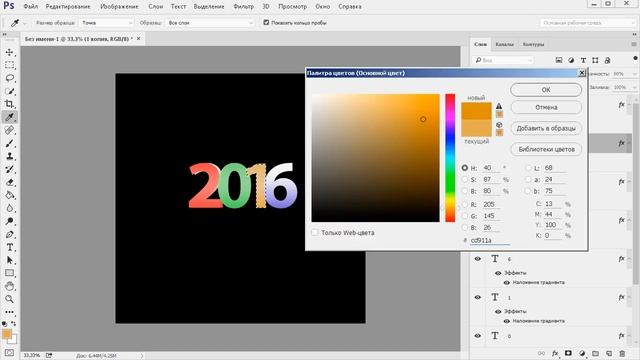Open the Файл menu
This screenshot has width=640, height=360.
[x=31, y=7]
